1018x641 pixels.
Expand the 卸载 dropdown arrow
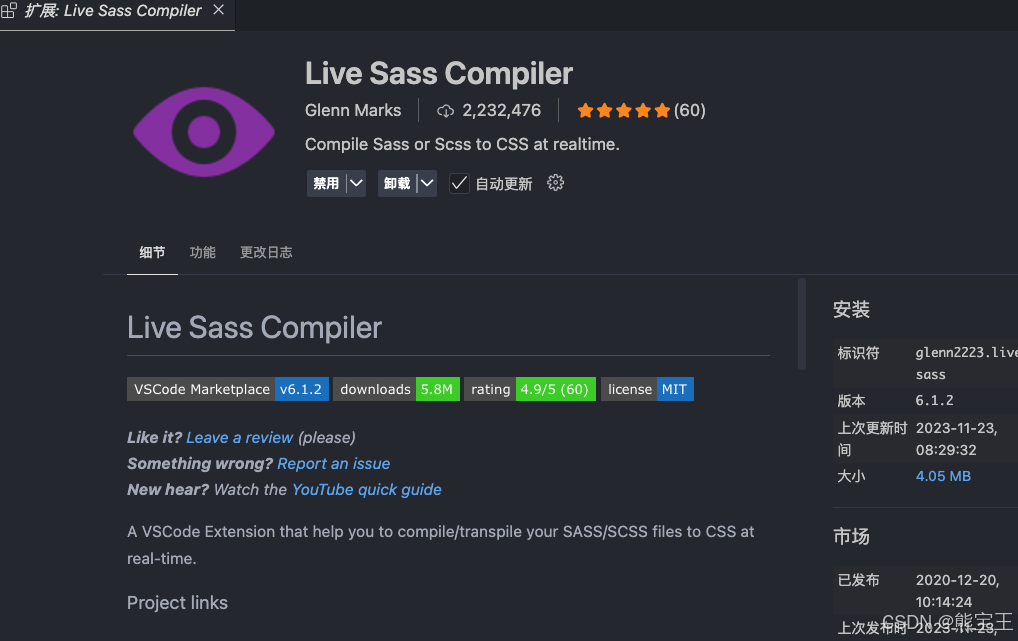(x=427, y=183)
